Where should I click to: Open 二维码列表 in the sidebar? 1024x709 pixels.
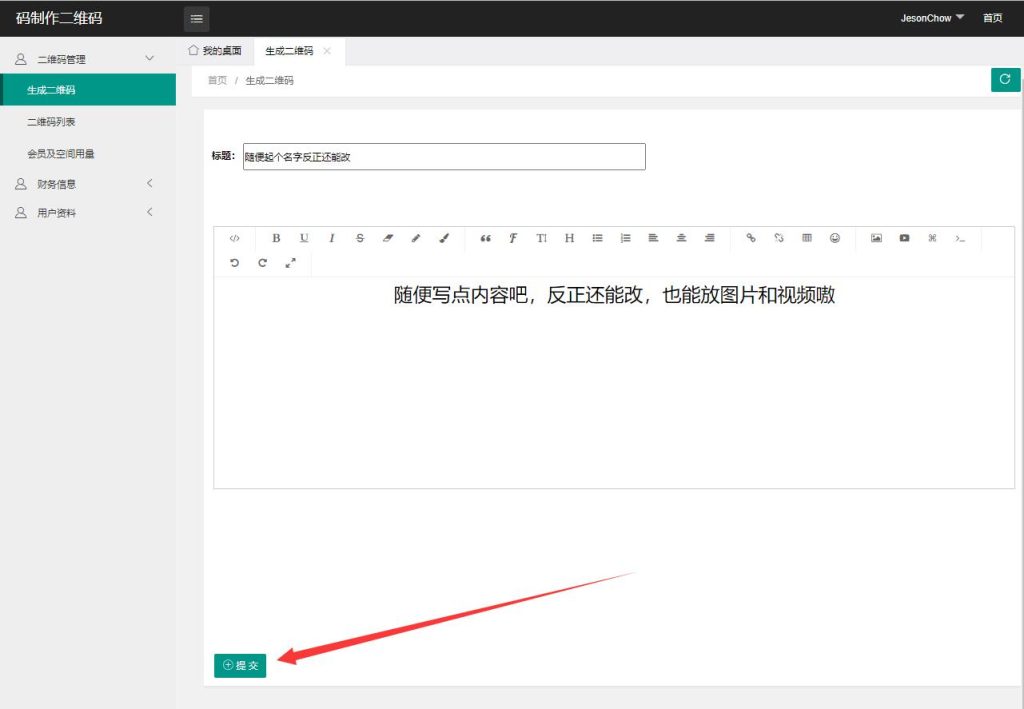click(x=52, y=122)
